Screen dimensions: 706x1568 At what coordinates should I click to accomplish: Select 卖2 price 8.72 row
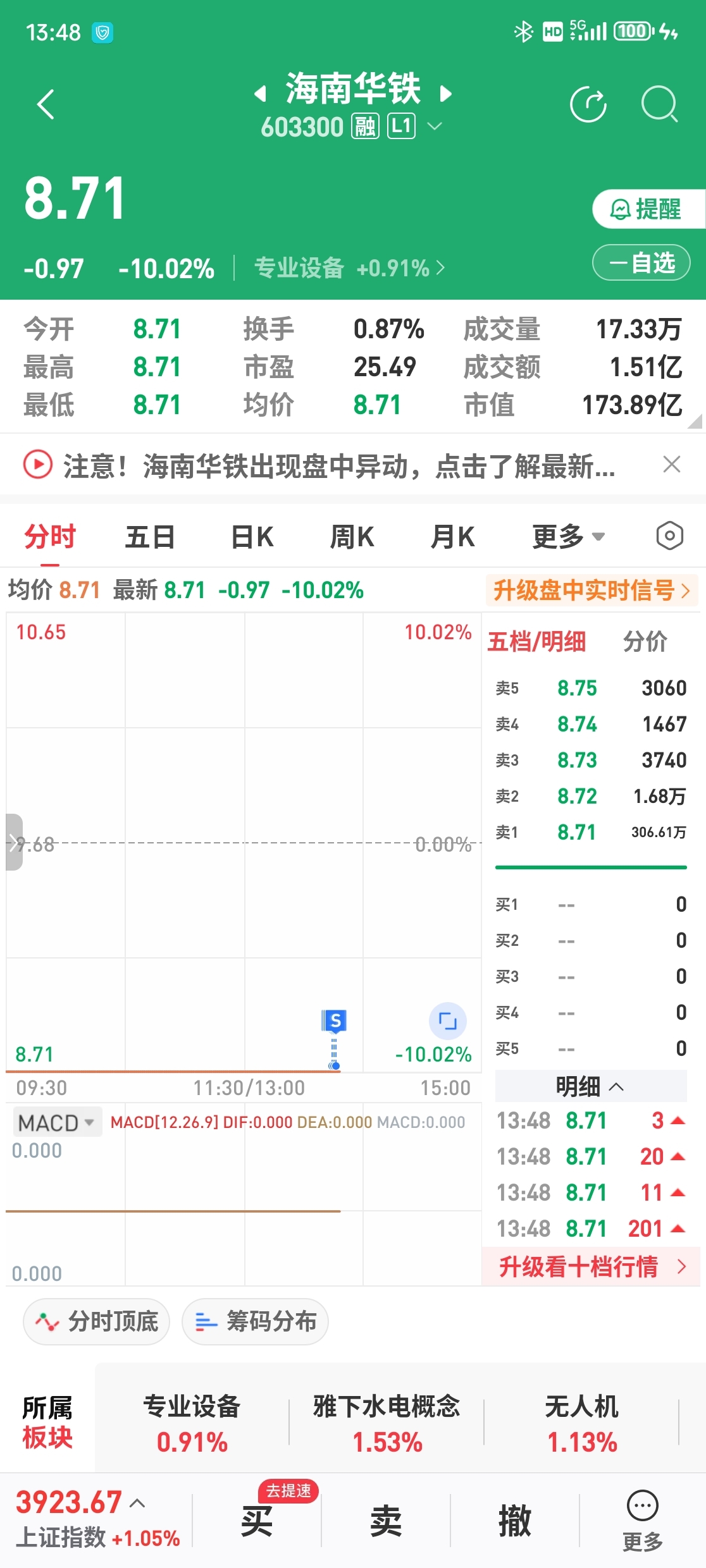[591, 796]
